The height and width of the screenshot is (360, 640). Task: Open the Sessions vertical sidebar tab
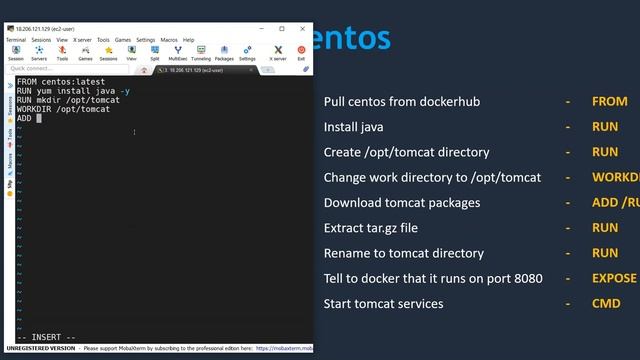(x=10, y=109)
